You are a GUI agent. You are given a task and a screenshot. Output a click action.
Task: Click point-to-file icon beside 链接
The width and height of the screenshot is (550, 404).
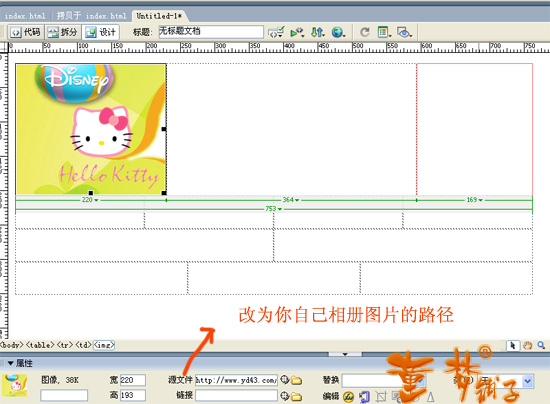coord(284,396)
